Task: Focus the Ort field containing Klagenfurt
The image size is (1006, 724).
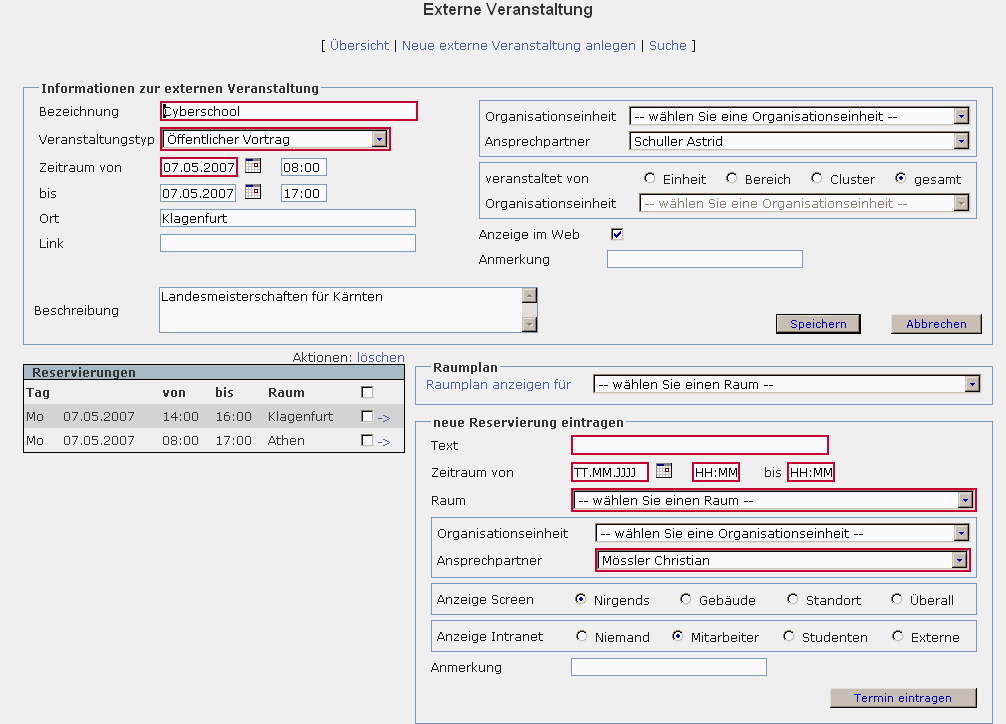Action: 288,218
